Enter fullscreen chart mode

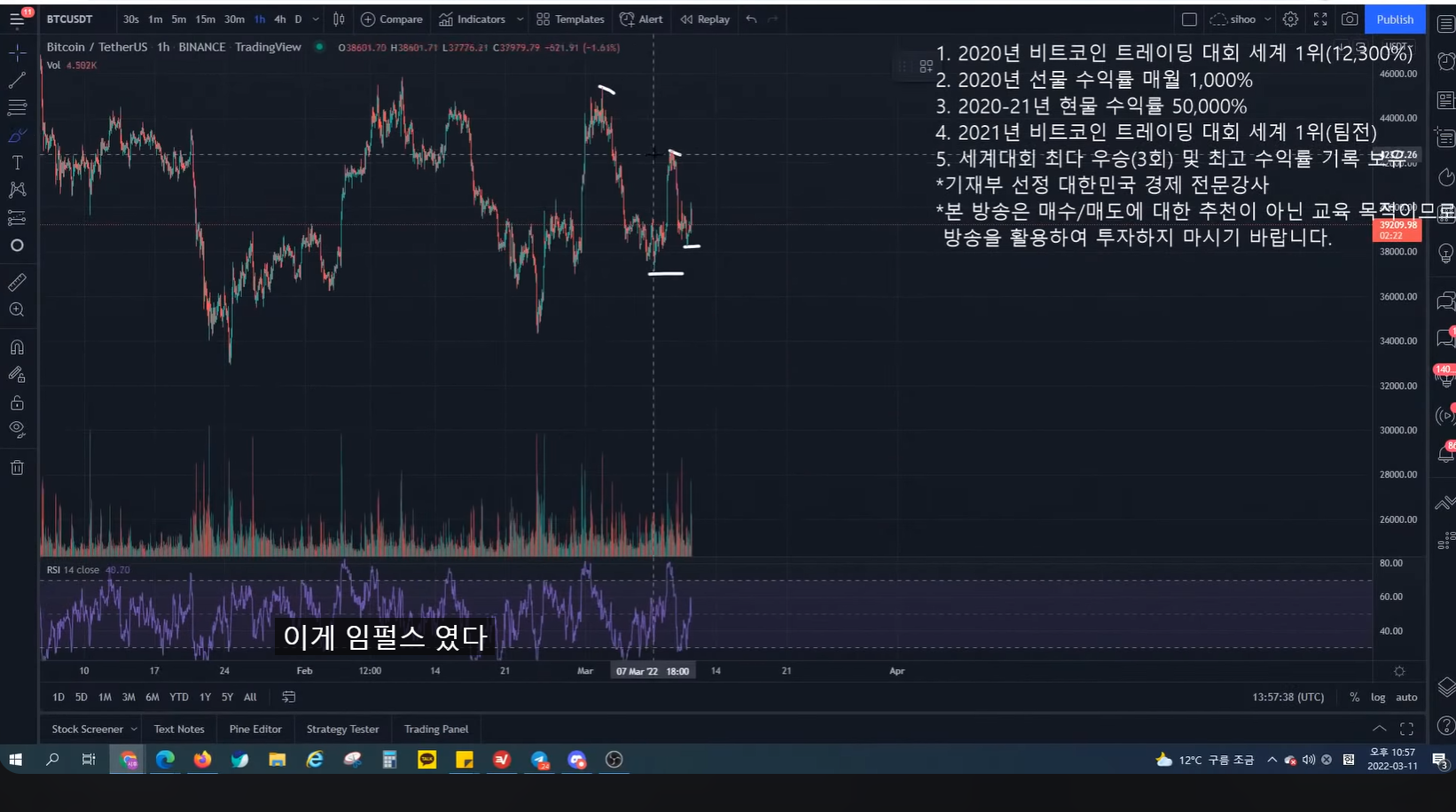point(1320,20)
